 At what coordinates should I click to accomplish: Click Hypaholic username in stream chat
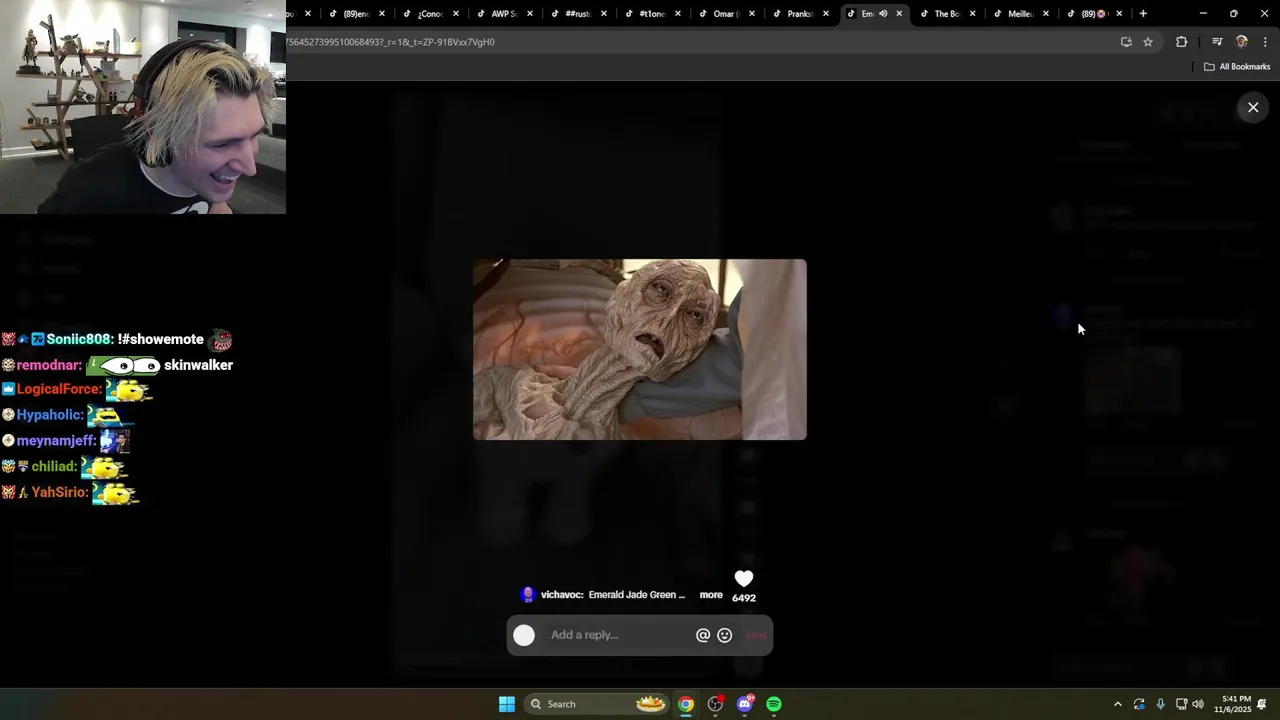[50, 415]
